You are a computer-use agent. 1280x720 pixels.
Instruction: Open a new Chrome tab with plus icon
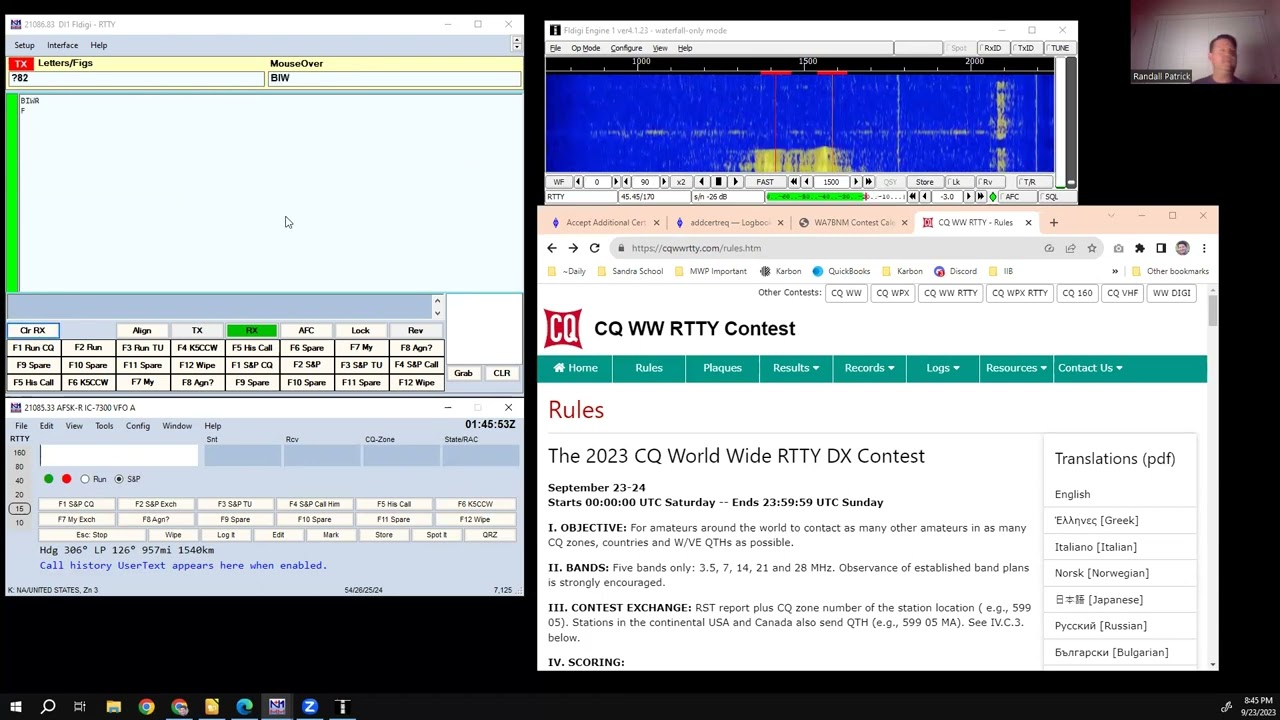pyautogui.click(x=1053, y=222)
